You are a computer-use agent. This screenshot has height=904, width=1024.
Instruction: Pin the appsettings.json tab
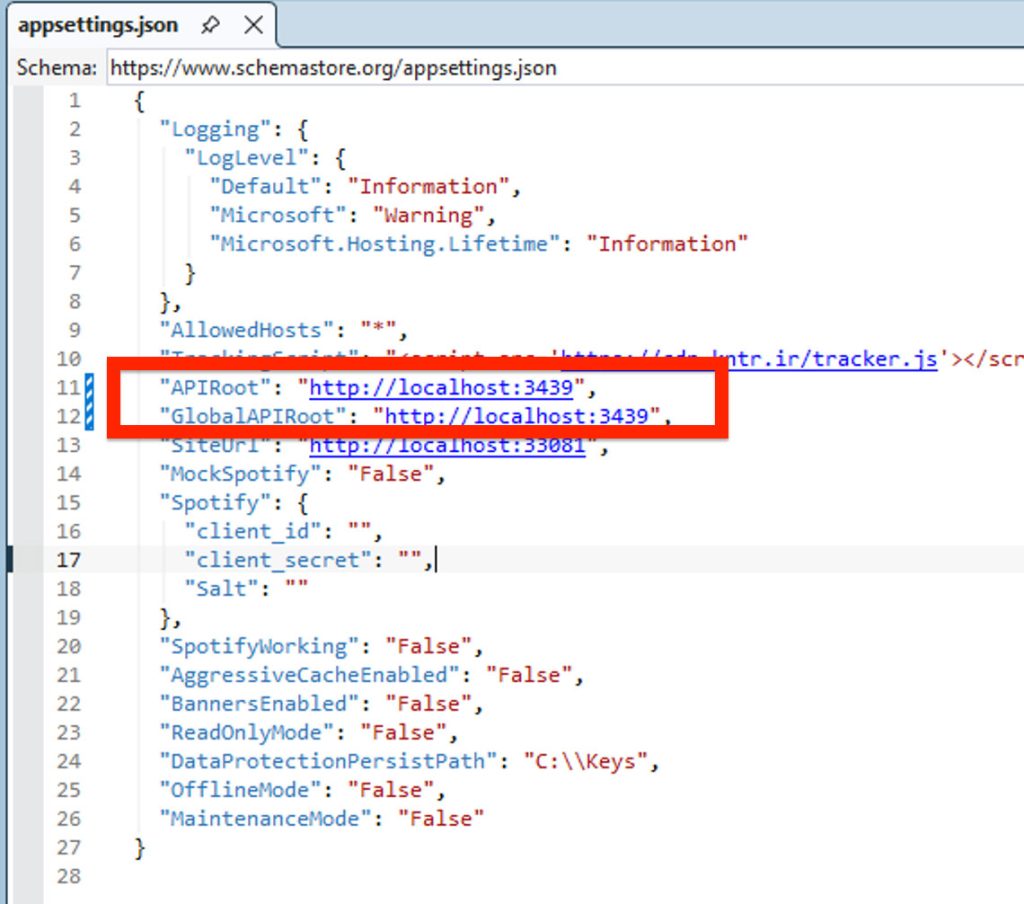(210, 25)
